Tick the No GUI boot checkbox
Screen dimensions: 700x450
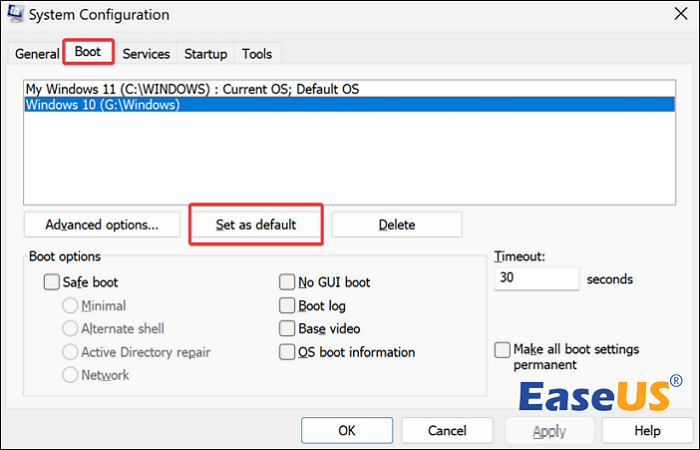(x=288, y=283)
